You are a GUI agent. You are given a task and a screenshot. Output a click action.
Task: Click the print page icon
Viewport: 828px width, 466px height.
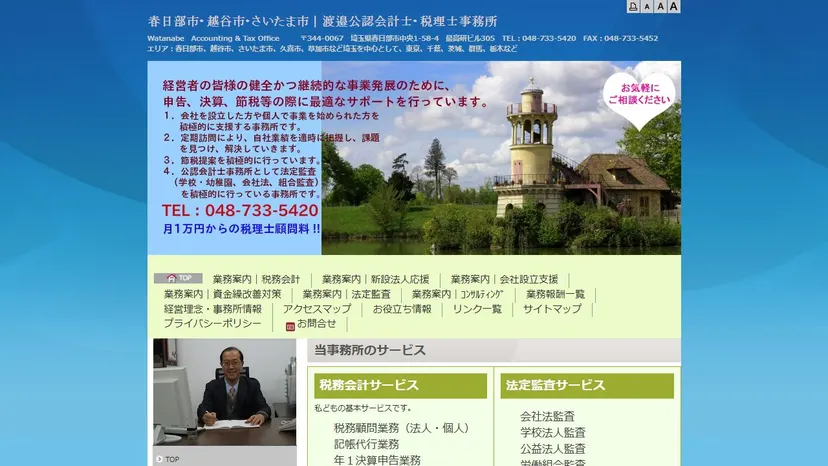pos(633,6)
